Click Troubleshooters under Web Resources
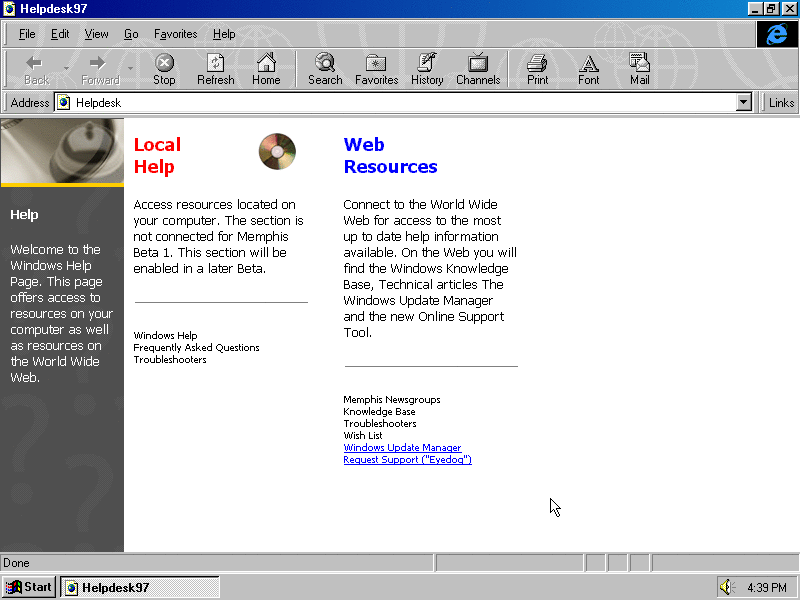 (380, 423)
